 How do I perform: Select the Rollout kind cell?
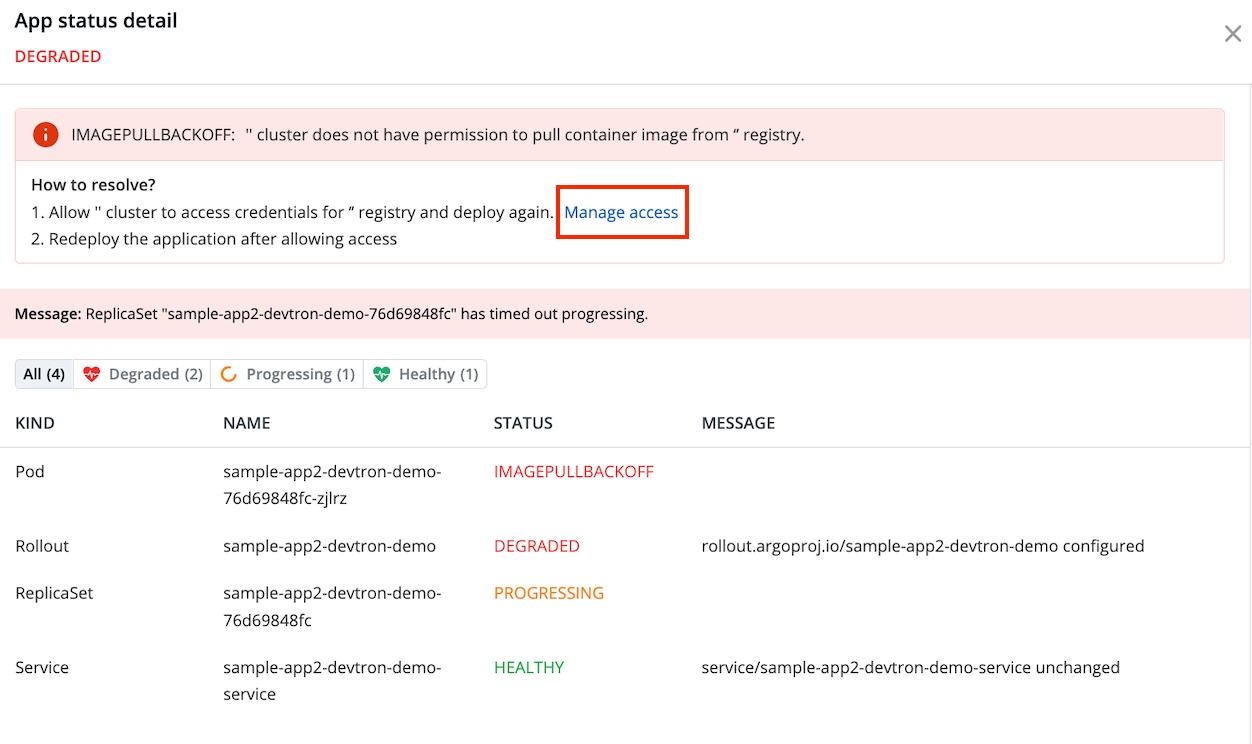[42, 546]
